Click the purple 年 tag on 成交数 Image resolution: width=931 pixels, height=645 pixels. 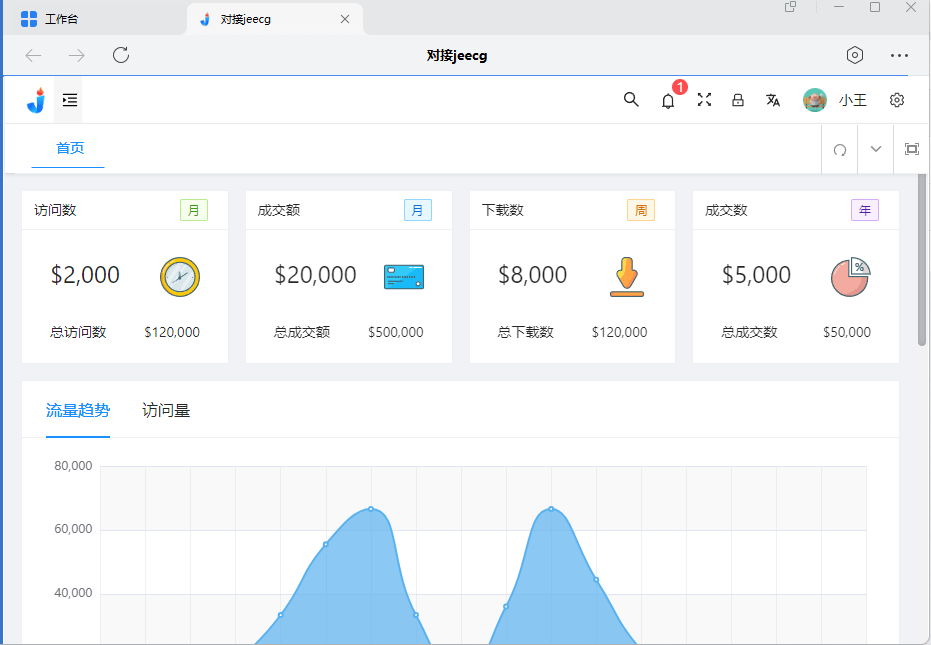pos(865,210)
